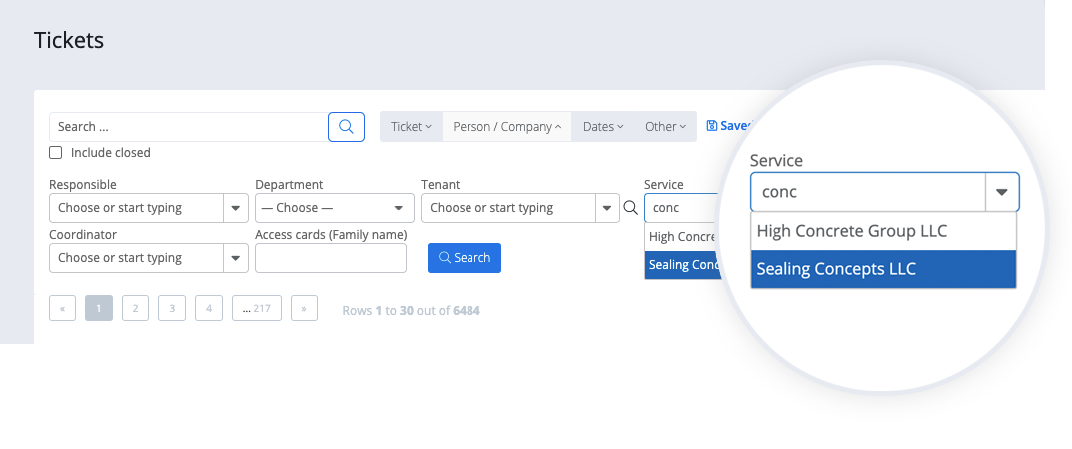Open the Responsible dropdown arrow
Image resolution: width=1072 pixels, height=449 pixels.
(x=236, y=208)
